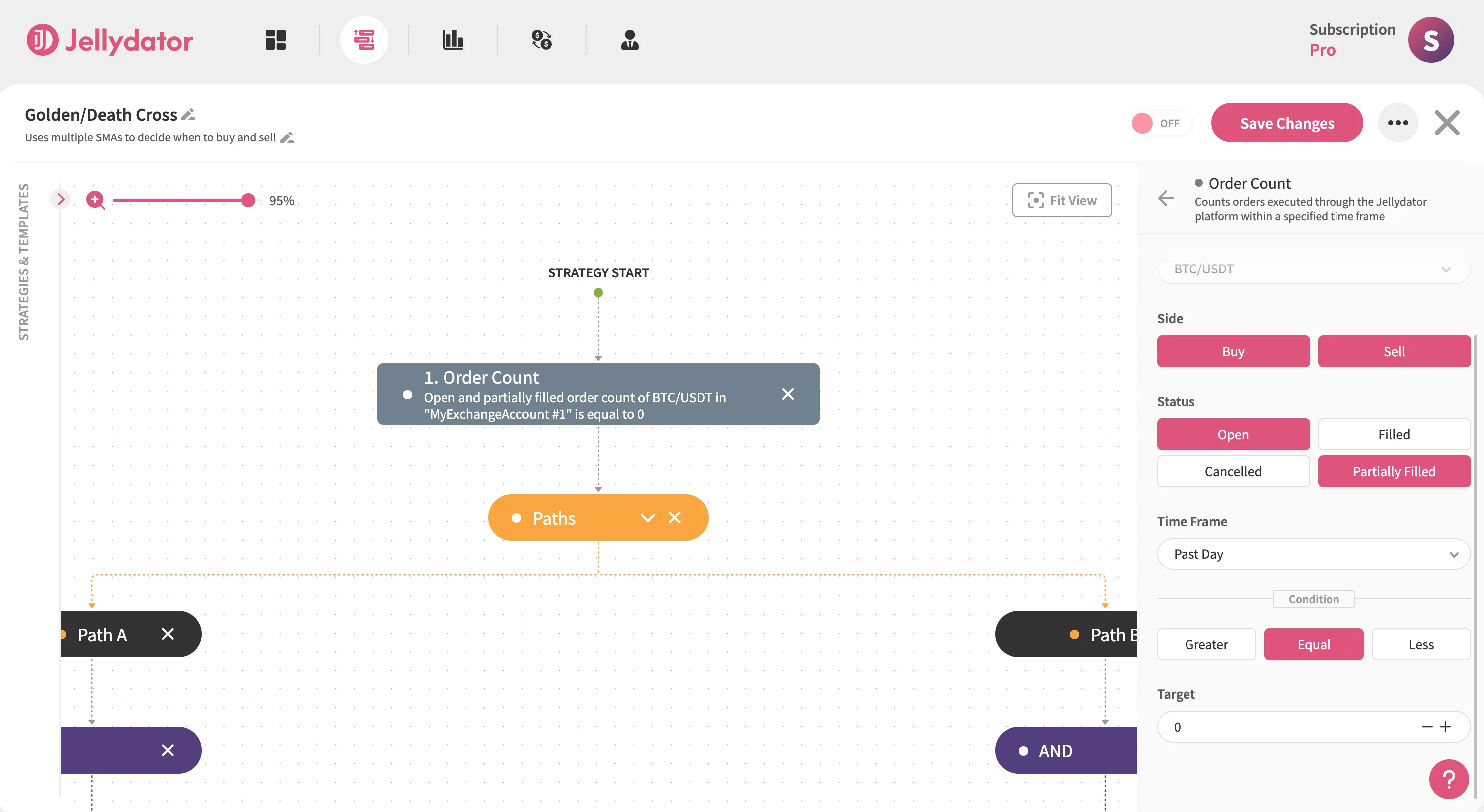The image size is (1484, 812).
Task: Select the 1. Order Count node
Action: click(x=598, y=394)
